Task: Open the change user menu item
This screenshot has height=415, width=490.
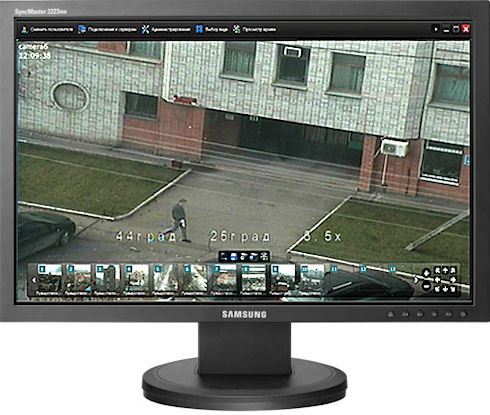Action: (x=47, y=29)
